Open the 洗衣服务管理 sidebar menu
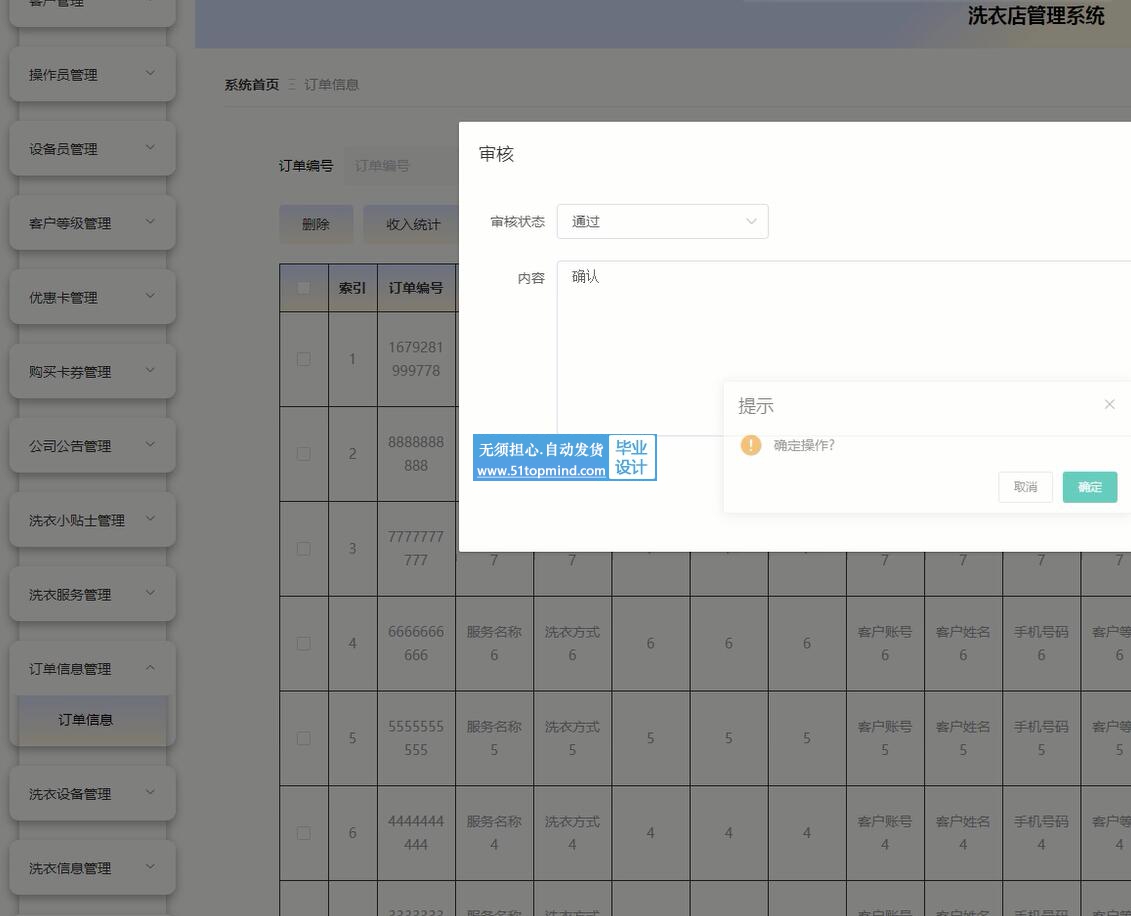Image resolution: width=1131 pixels, height=916 pixels. click(x=92, y=594)
